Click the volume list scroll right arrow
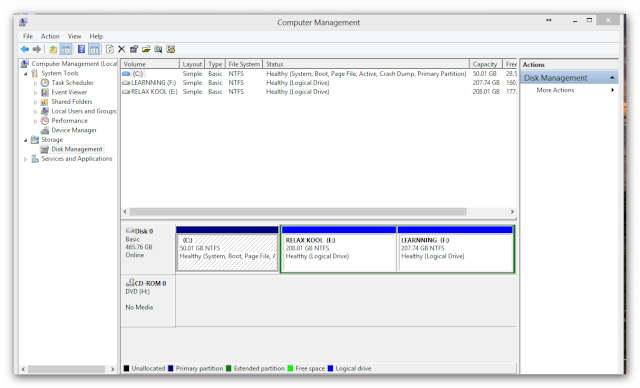 (x=512, y=212)
